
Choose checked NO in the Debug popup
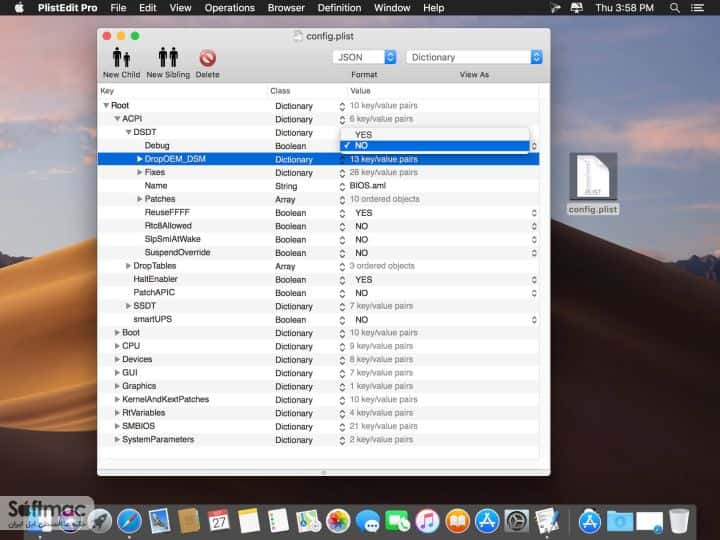coord(435,146)
